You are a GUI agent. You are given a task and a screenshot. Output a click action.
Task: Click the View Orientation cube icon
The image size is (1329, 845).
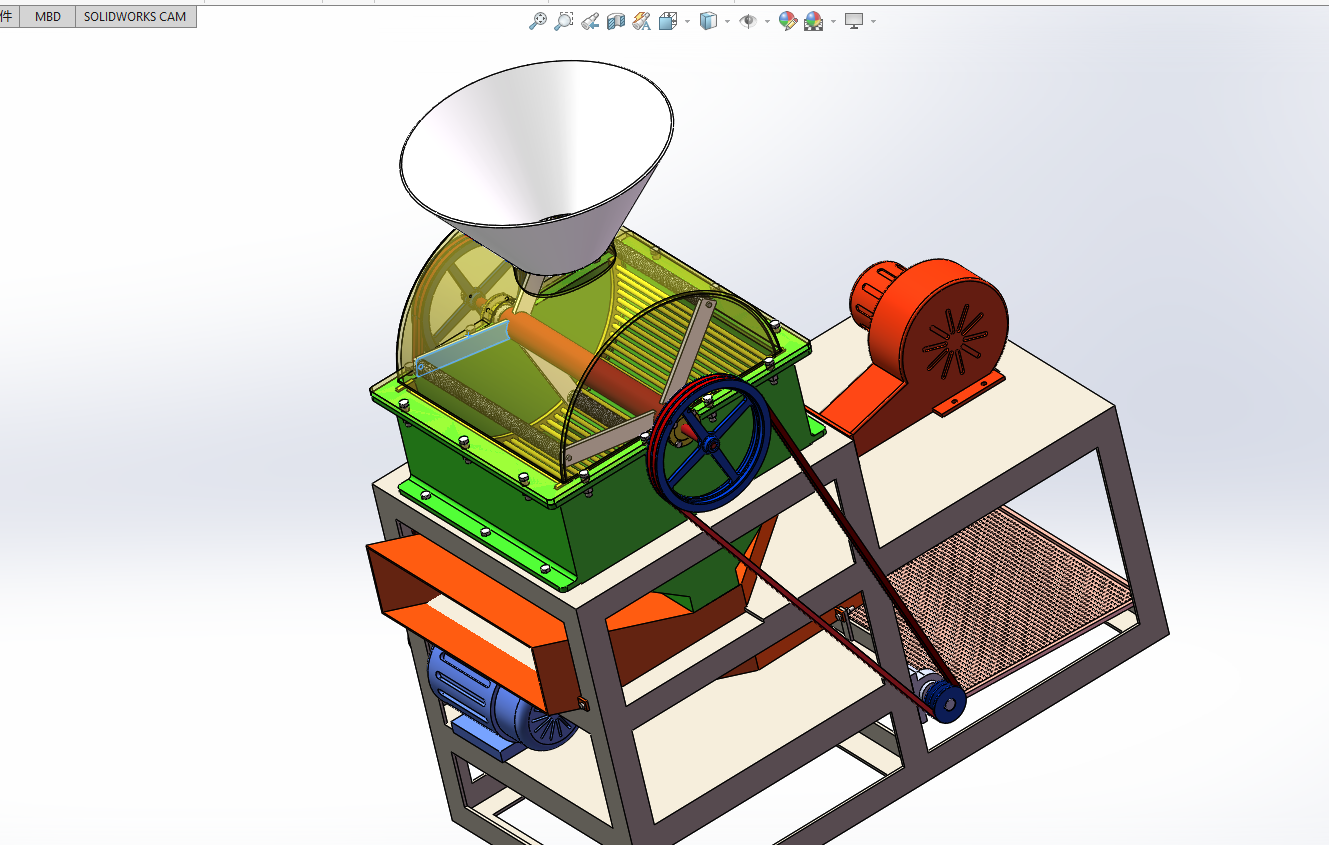[x=667, y=20]
